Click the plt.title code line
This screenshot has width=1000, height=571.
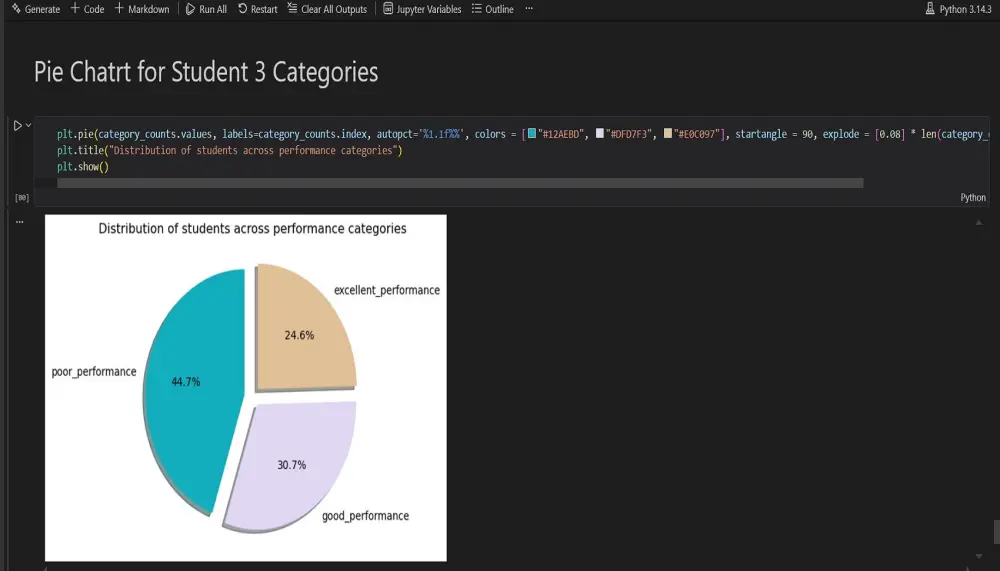pyautogui.click(x=230, y=151)
